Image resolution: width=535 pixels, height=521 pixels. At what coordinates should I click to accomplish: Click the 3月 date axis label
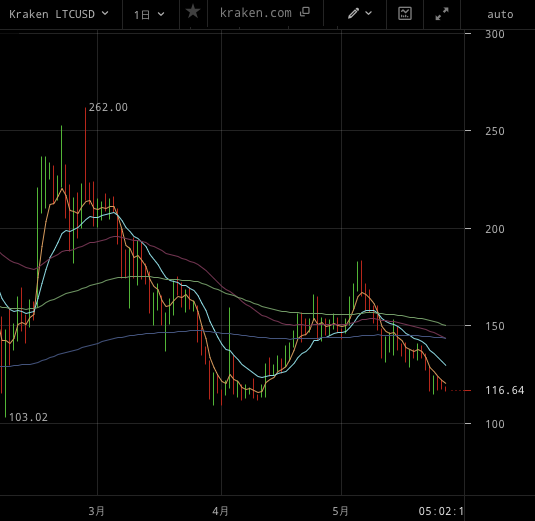pos(97,511)
